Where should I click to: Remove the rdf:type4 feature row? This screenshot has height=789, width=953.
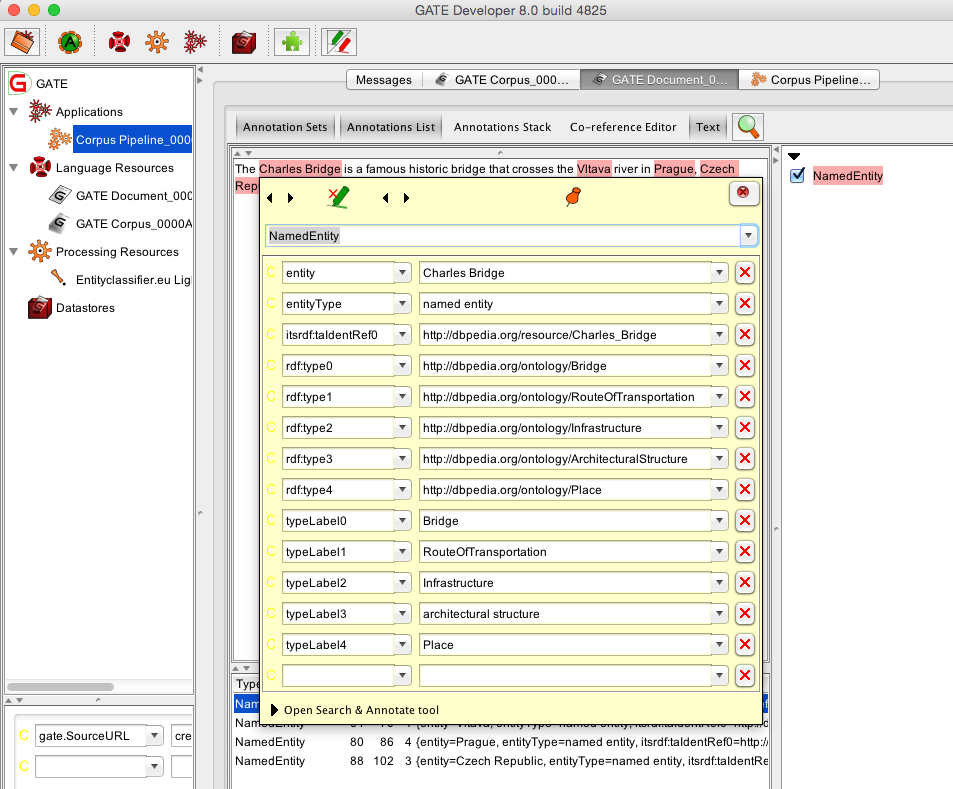(745, 489)
